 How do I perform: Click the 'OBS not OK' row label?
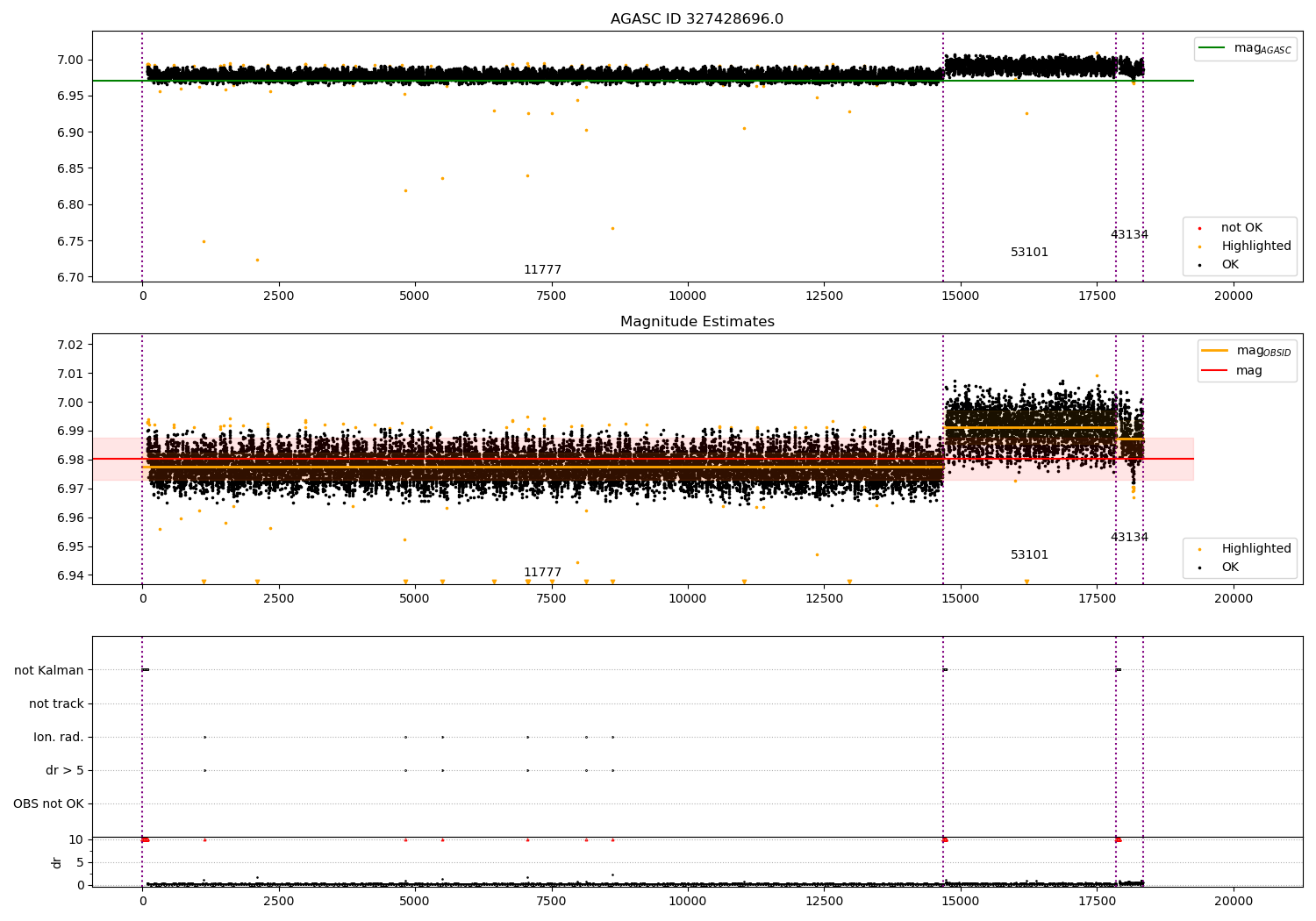(x=48, y=803)
